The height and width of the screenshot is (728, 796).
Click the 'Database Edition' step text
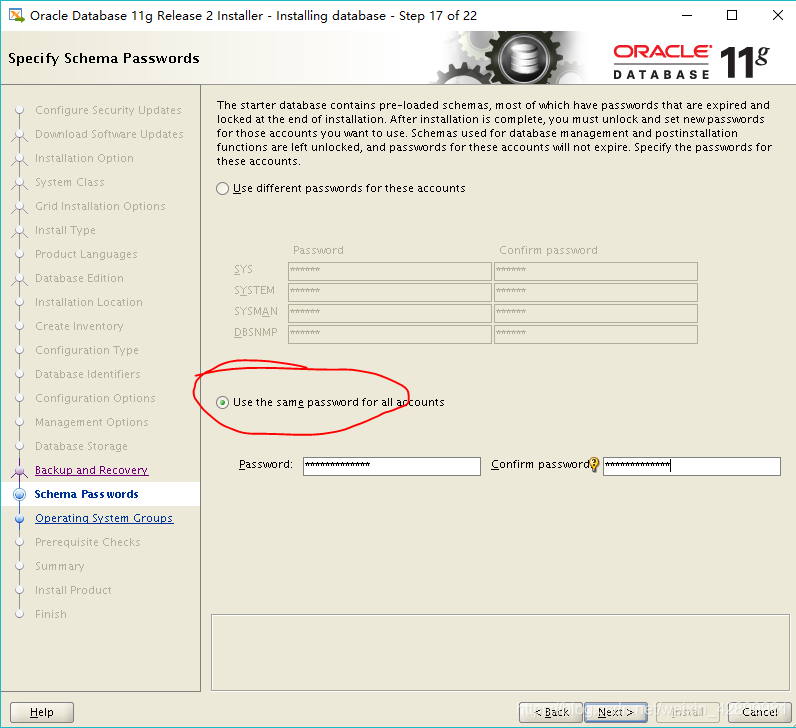[x=79, y=278]
